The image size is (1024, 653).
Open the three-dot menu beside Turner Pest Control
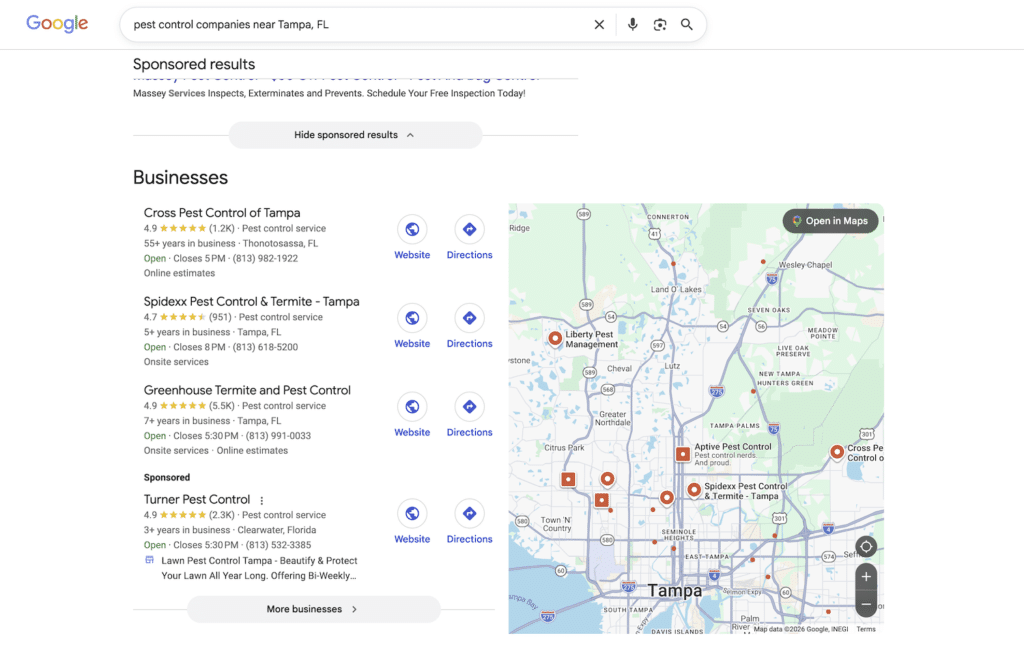262,501
